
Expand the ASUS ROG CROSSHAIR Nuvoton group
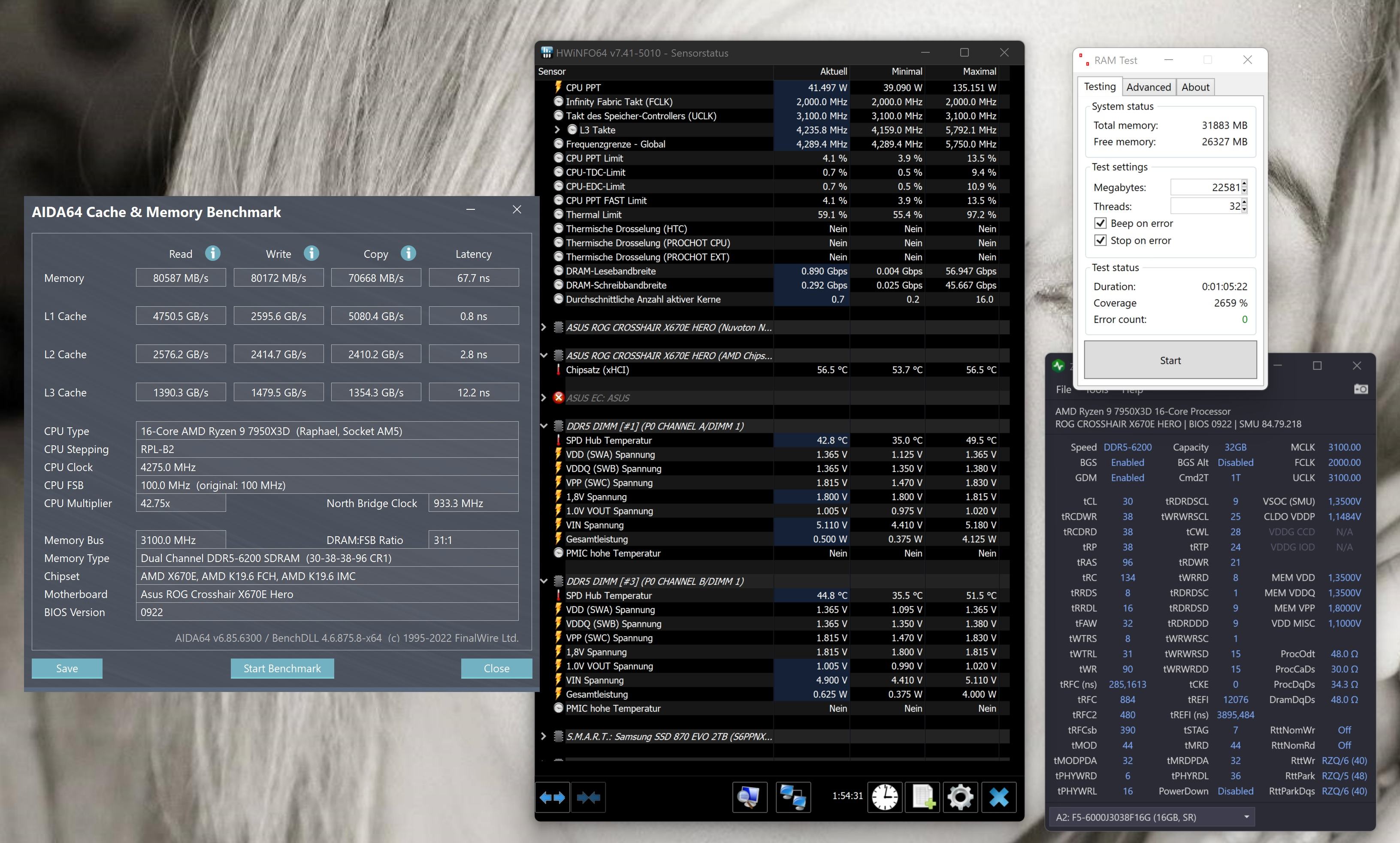pyautogui.click(x=544, y=327)
